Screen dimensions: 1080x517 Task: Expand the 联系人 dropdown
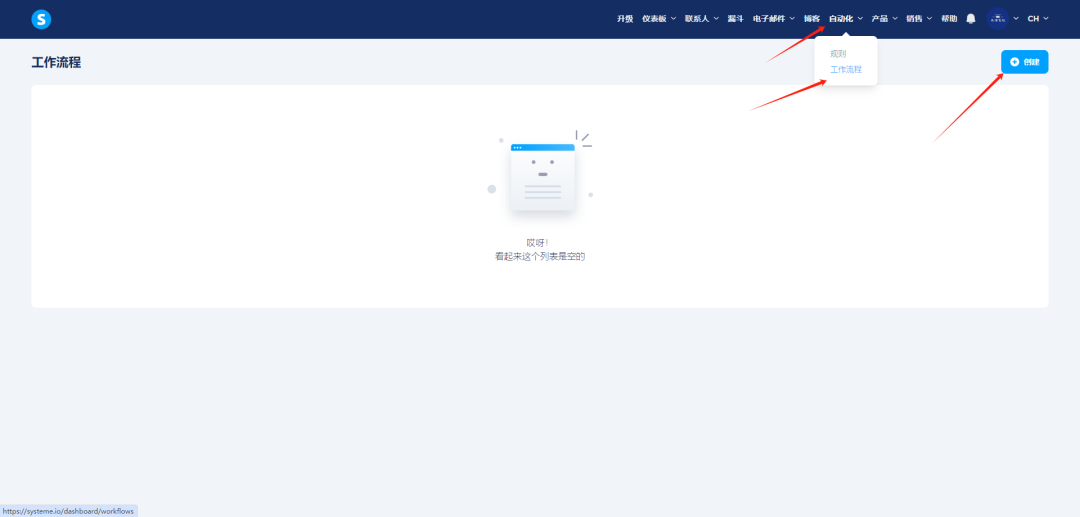701,19
